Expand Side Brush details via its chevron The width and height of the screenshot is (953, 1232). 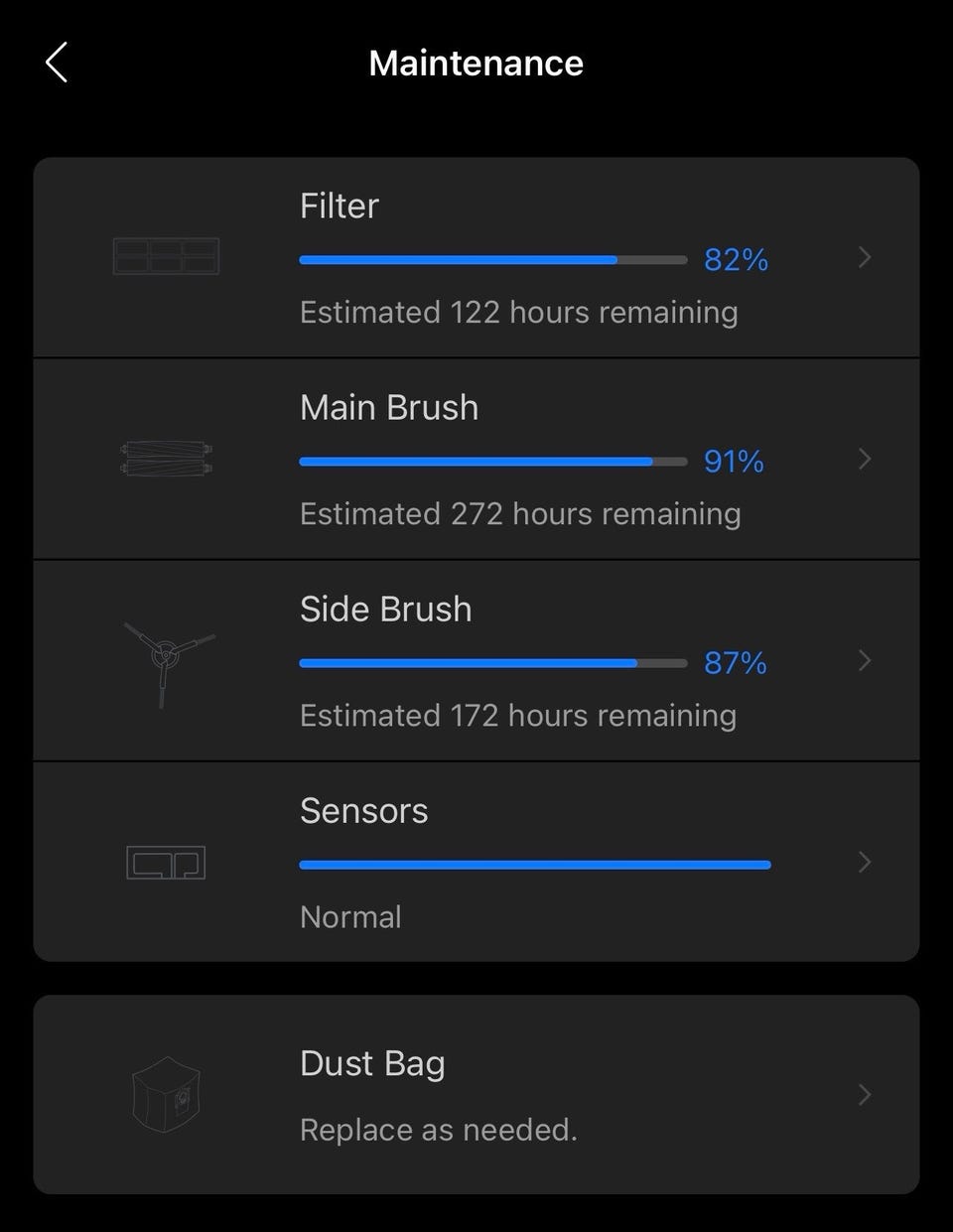(x=865, y=661)
